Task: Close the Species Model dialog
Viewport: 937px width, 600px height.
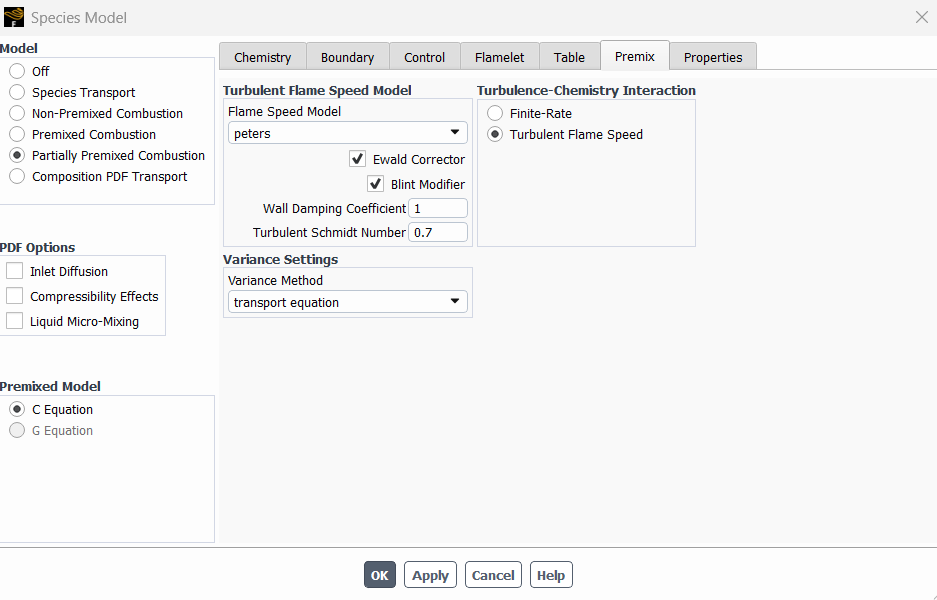Action: (x=922, y=17)
